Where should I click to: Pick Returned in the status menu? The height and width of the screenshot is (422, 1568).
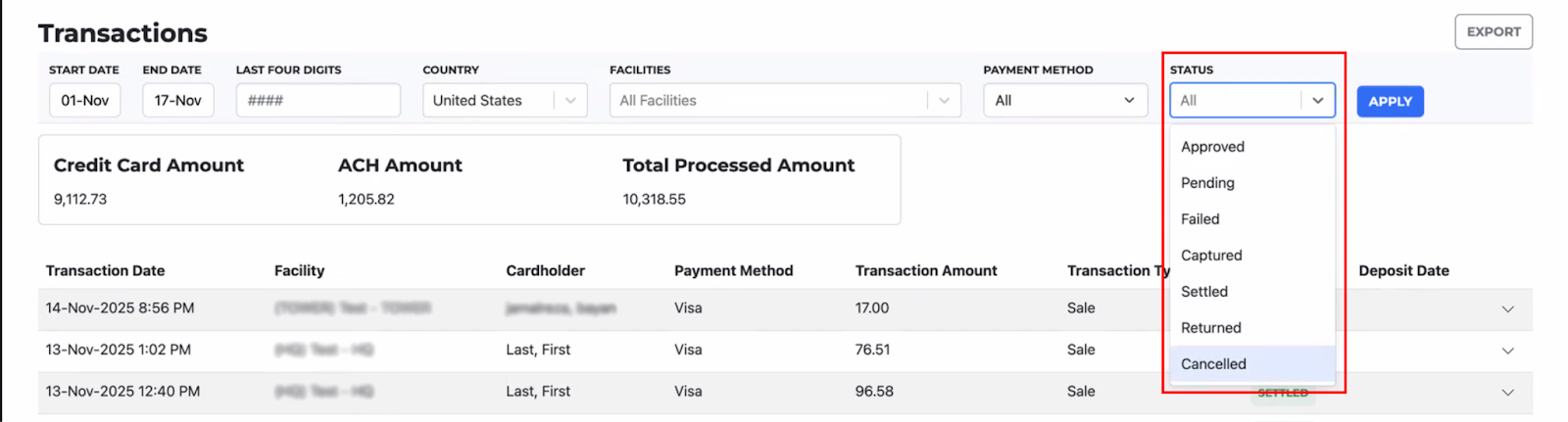point(1210,328)
